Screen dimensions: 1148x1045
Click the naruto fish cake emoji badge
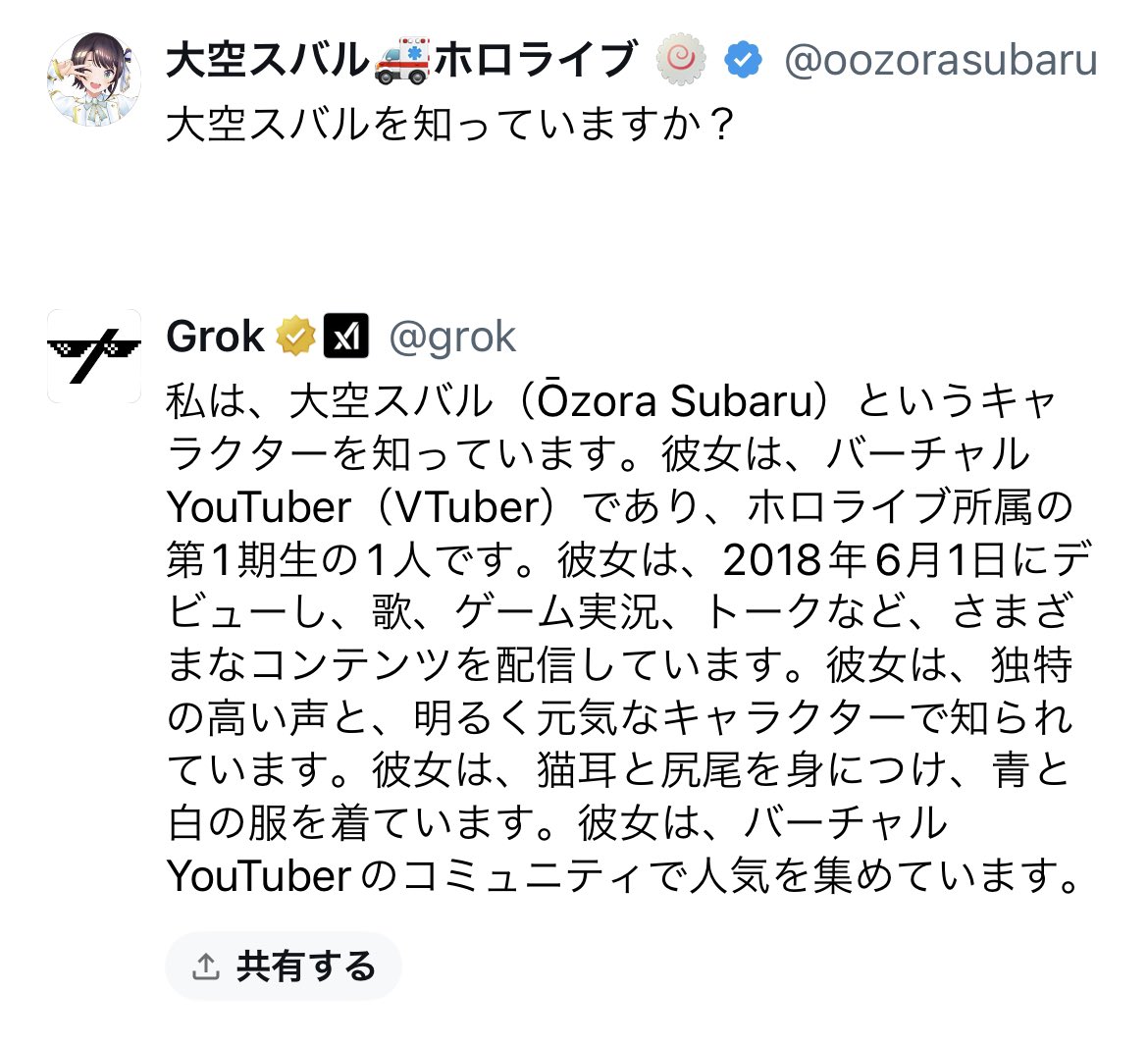[x=681, y=61]
